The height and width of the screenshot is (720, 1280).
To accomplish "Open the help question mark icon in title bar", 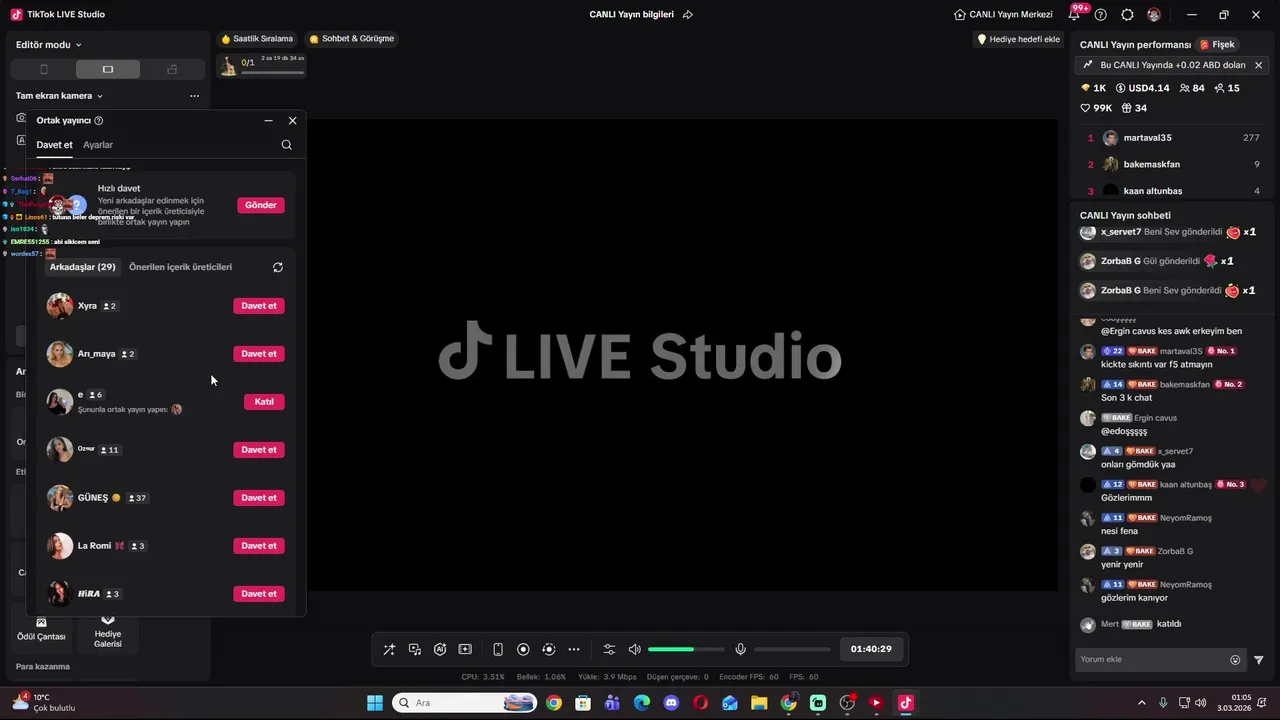I will click(x=1101, y=15).
